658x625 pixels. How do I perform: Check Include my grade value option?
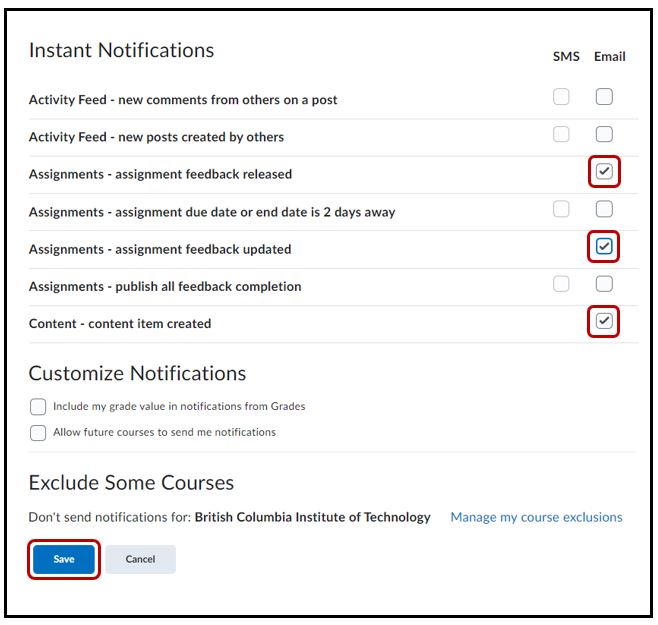click(x=38, y=407)
